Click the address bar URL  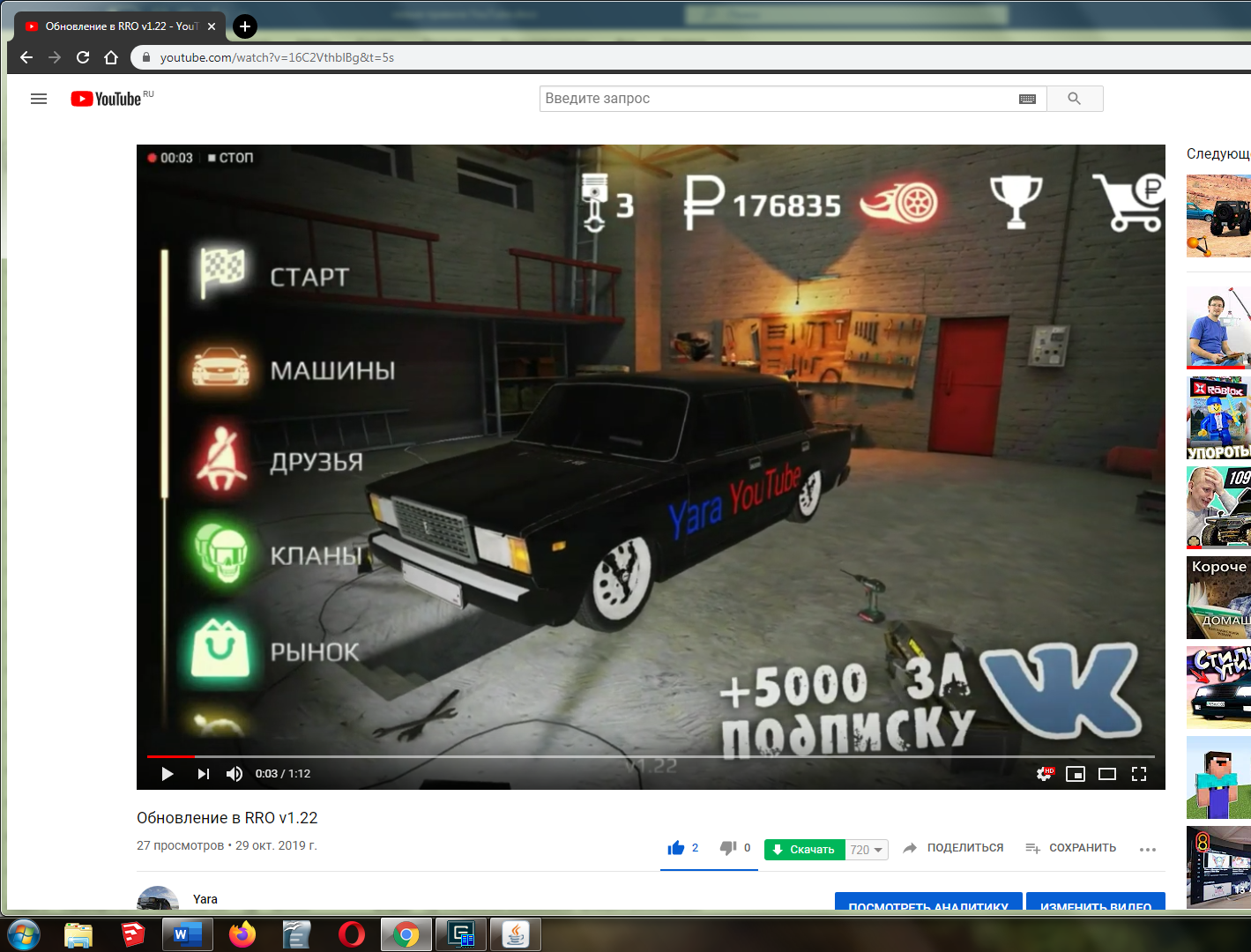277,57
